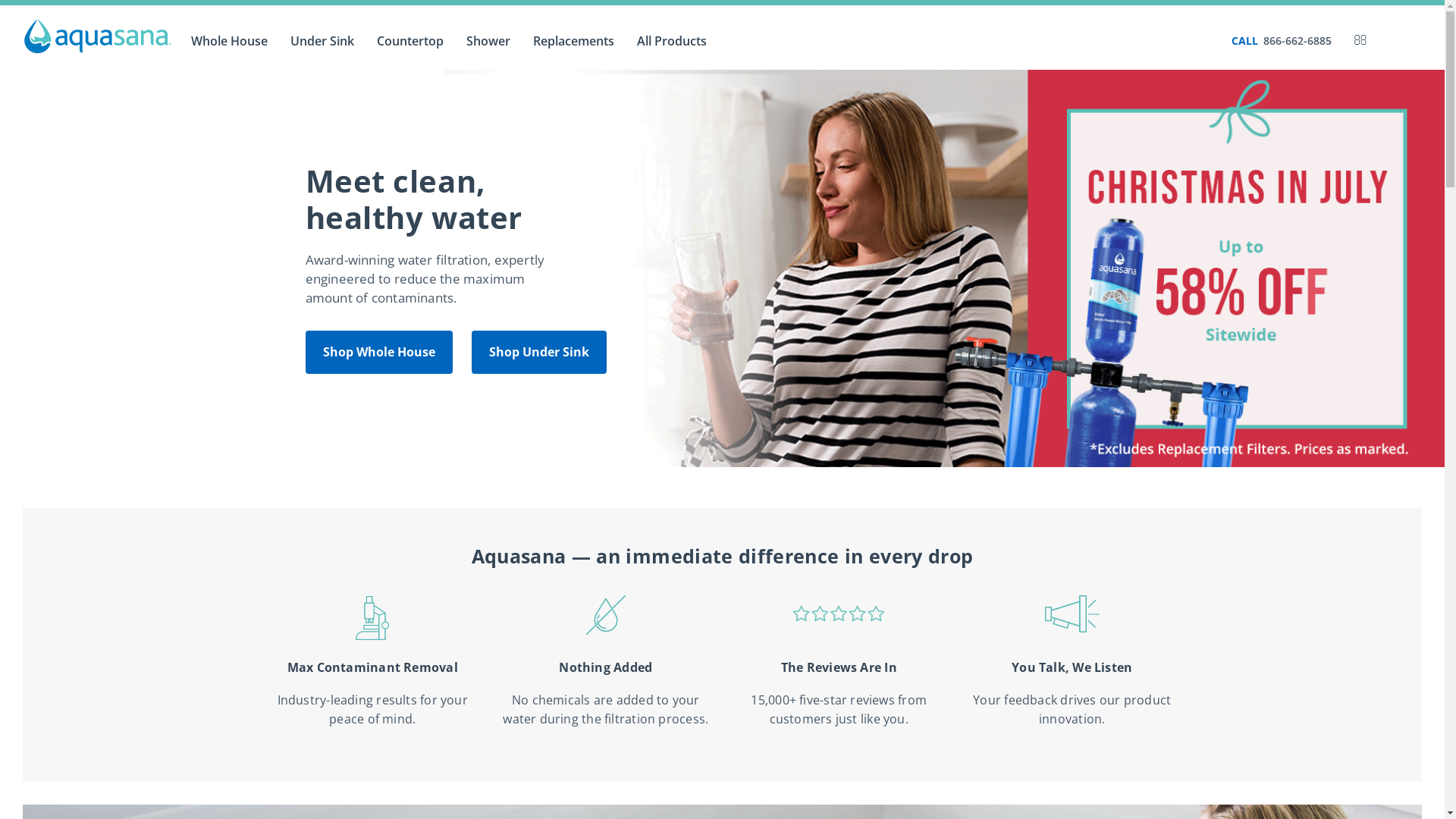Open the Countertop menu
Image resolution: width=1456 pixels, height=819 pixels.
tap(410, 41)
